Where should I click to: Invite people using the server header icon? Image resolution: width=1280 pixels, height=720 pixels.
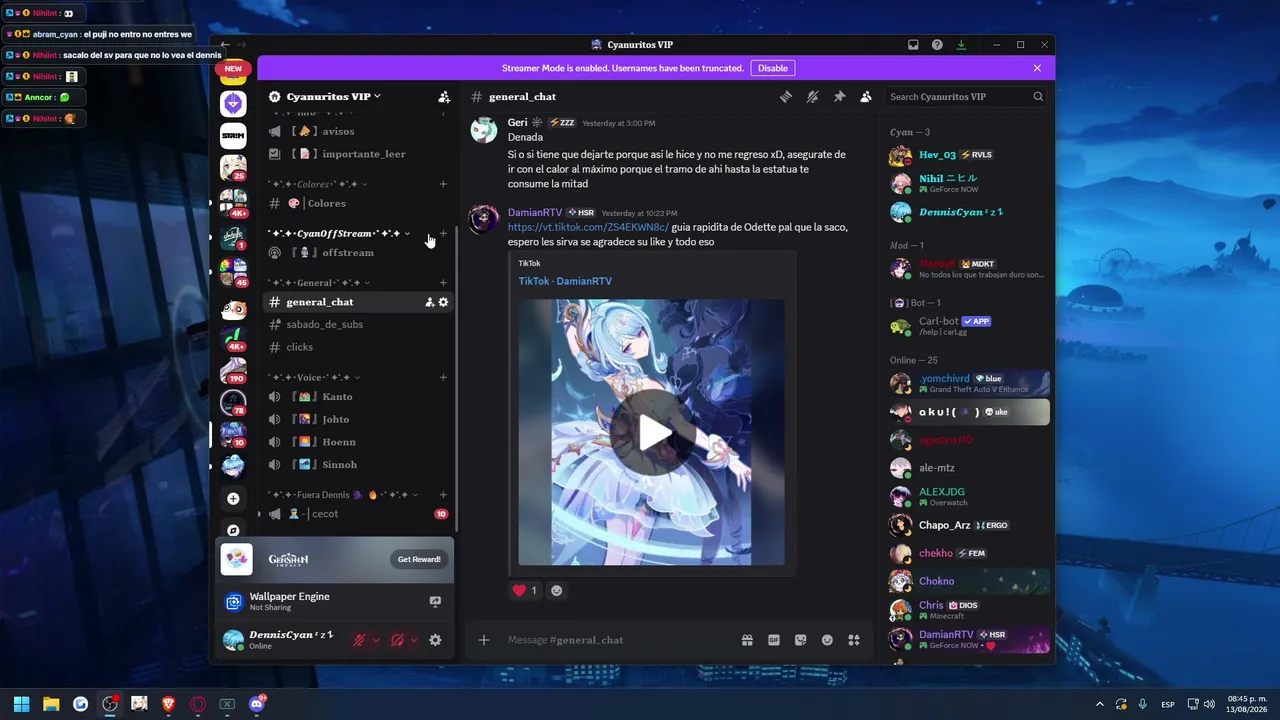(x=444, y=97)
